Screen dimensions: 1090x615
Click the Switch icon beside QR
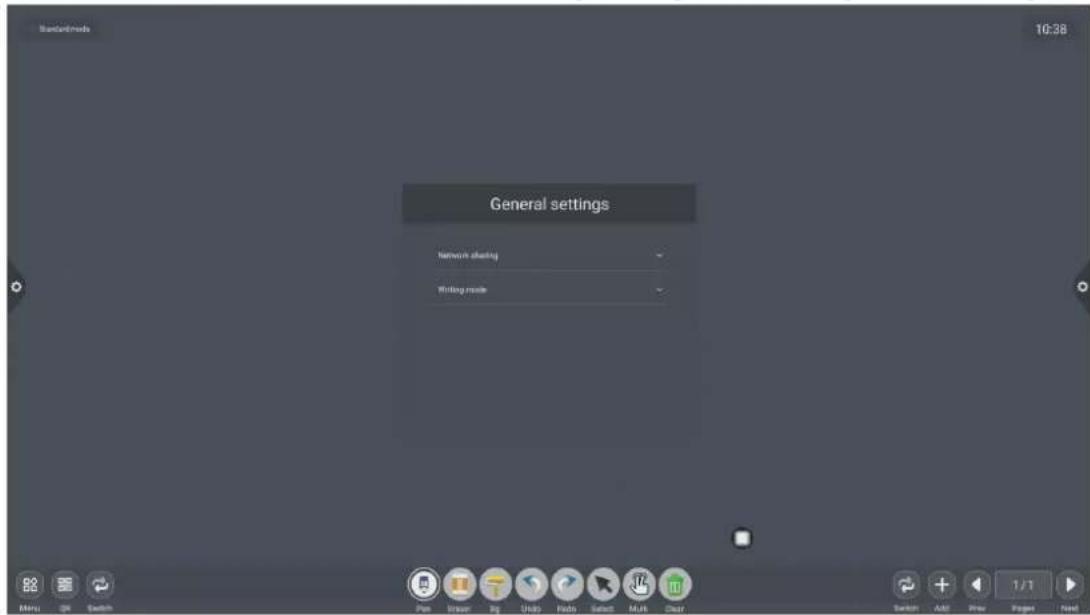pyautogui.click(x=100, y=584)
